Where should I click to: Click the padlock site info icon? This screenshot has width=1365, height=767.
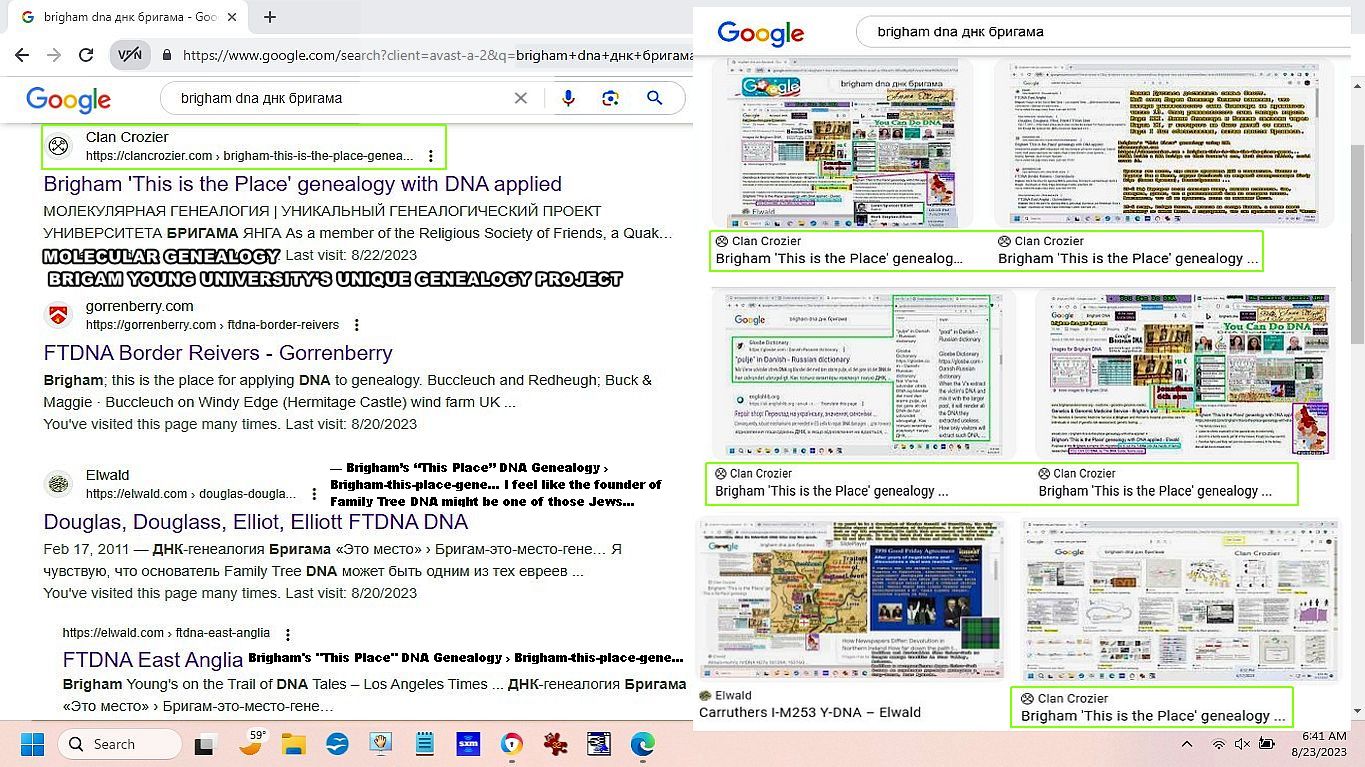click(167, 56)
